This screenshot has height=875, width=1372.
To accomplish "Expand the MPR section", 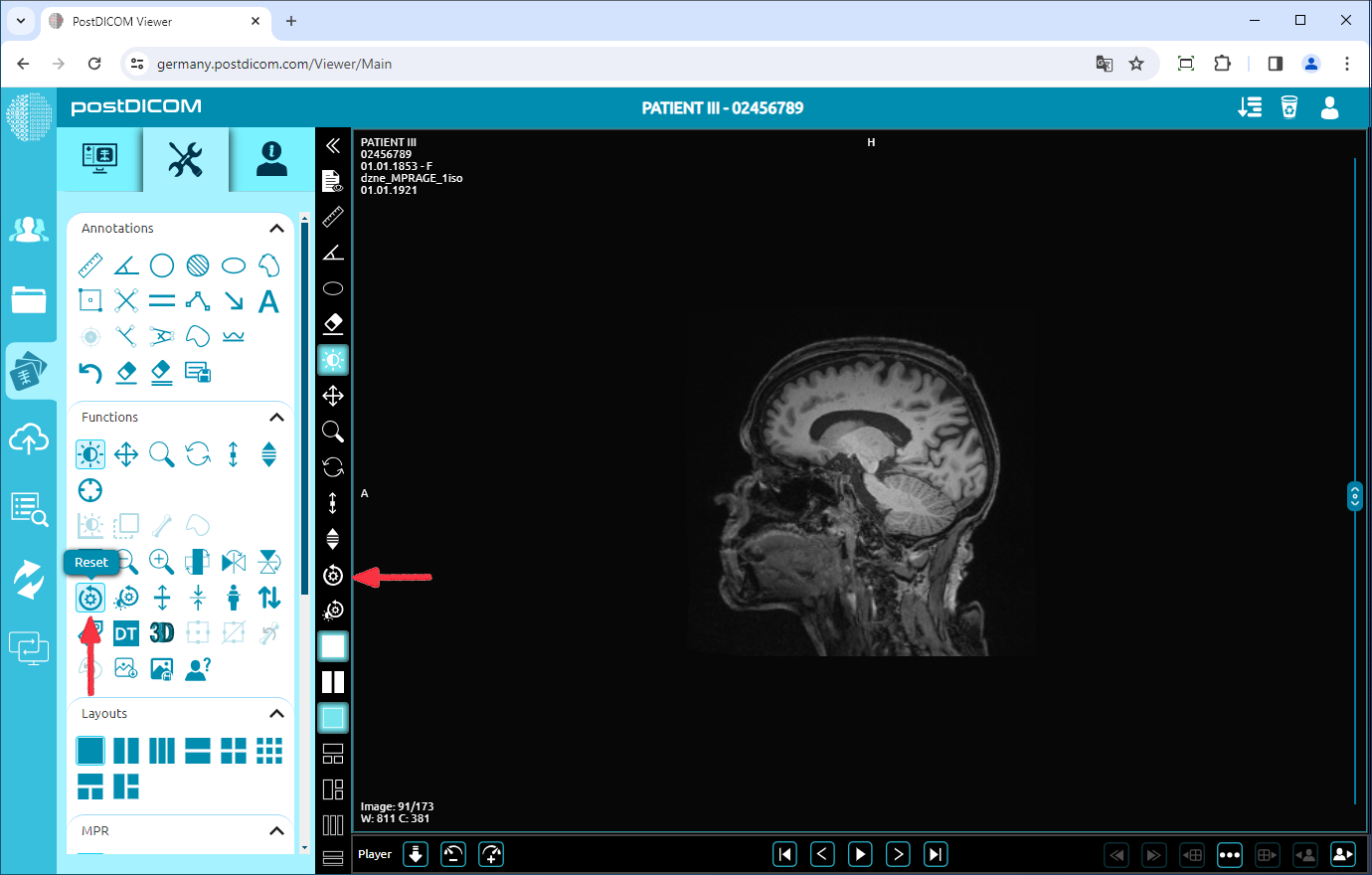I will (276, 830).
